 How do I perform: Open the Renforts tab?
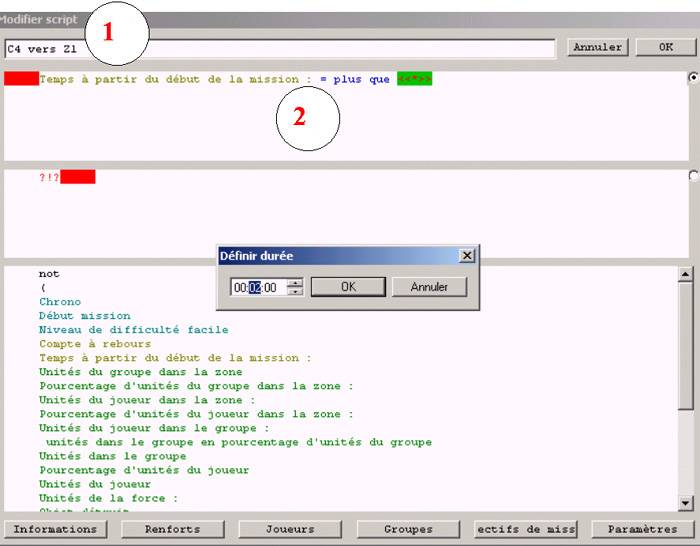pos(172,529)
